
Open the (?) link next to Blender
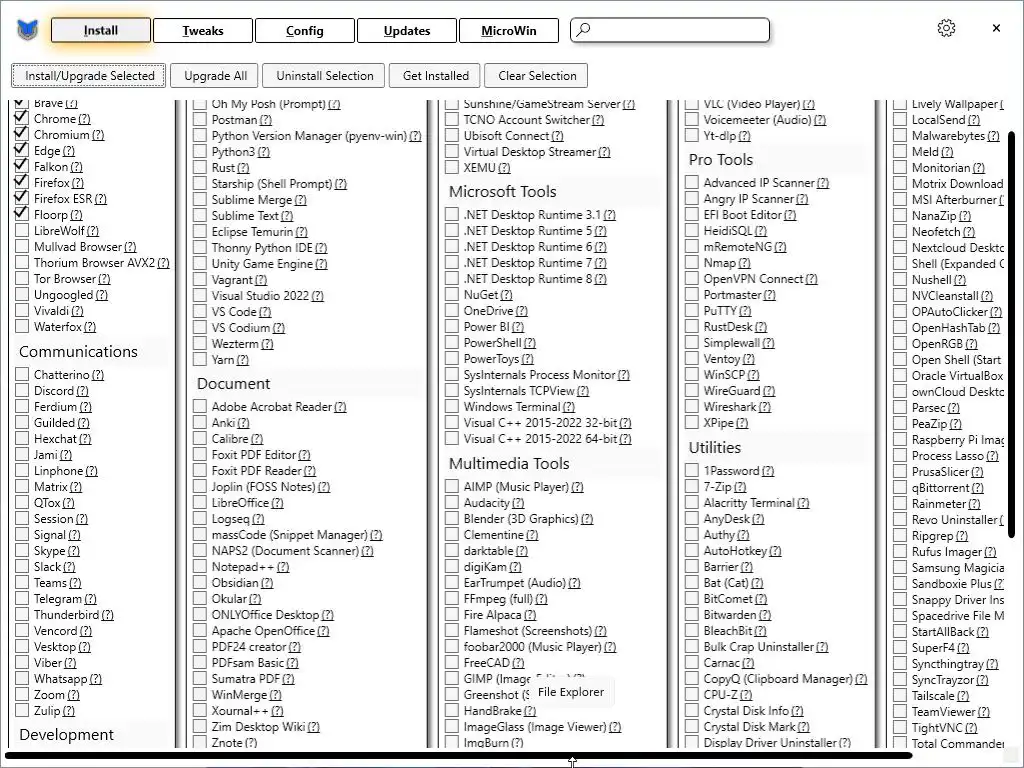[587, 519]
